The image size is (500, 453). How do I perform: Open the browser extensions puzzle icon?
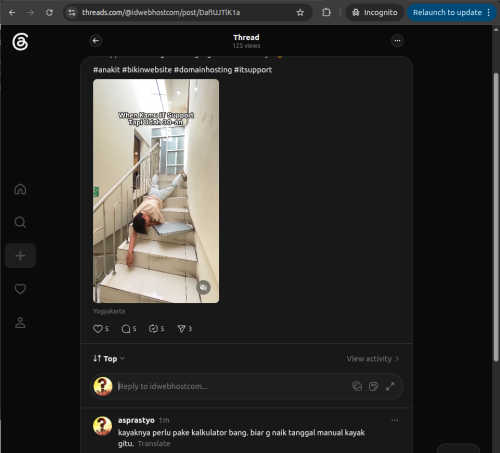(326, 13)
